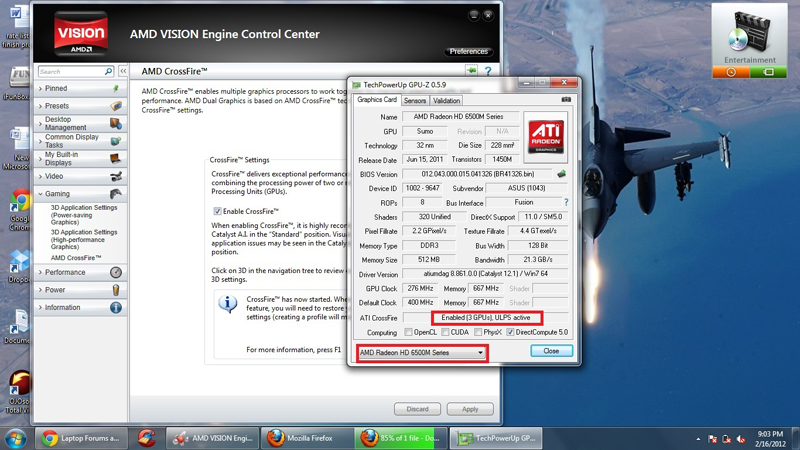Click the green pin icon beside Pinned
Viewport: 800px width, 450px height.
[x=116, y=88]
